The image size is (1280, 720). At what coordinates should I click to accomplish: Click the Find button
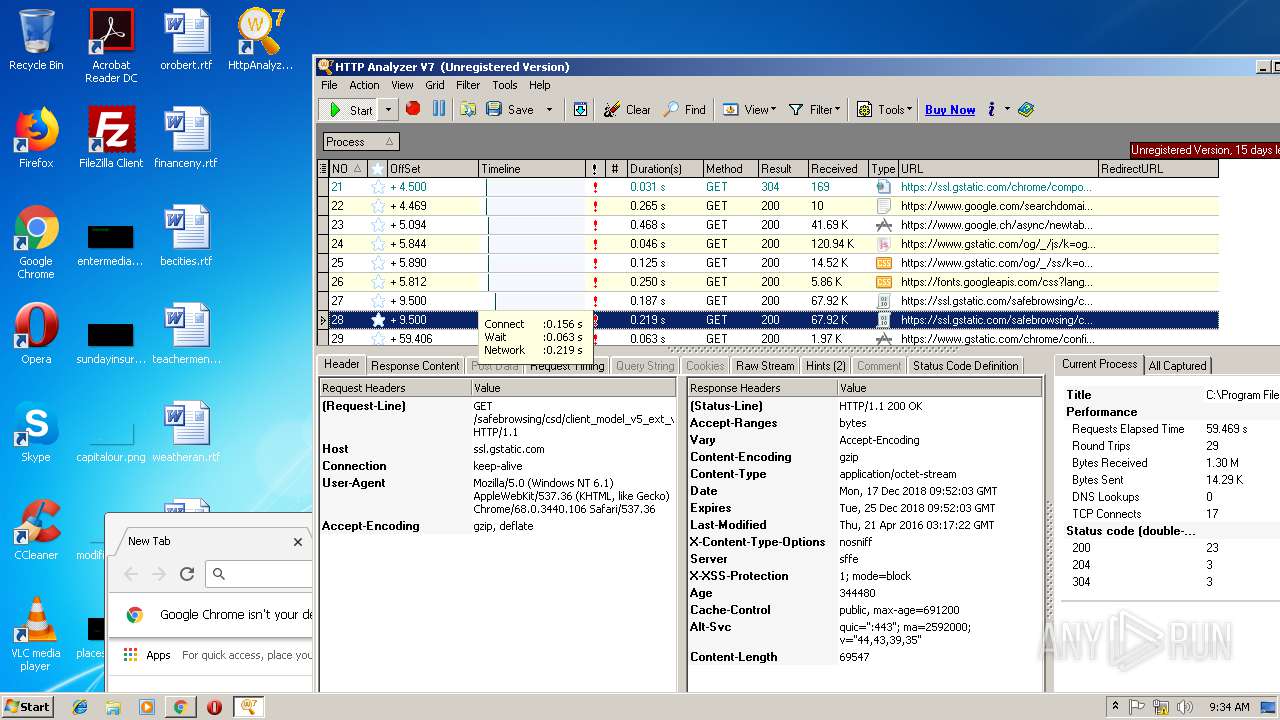click(x=685, y=109)
